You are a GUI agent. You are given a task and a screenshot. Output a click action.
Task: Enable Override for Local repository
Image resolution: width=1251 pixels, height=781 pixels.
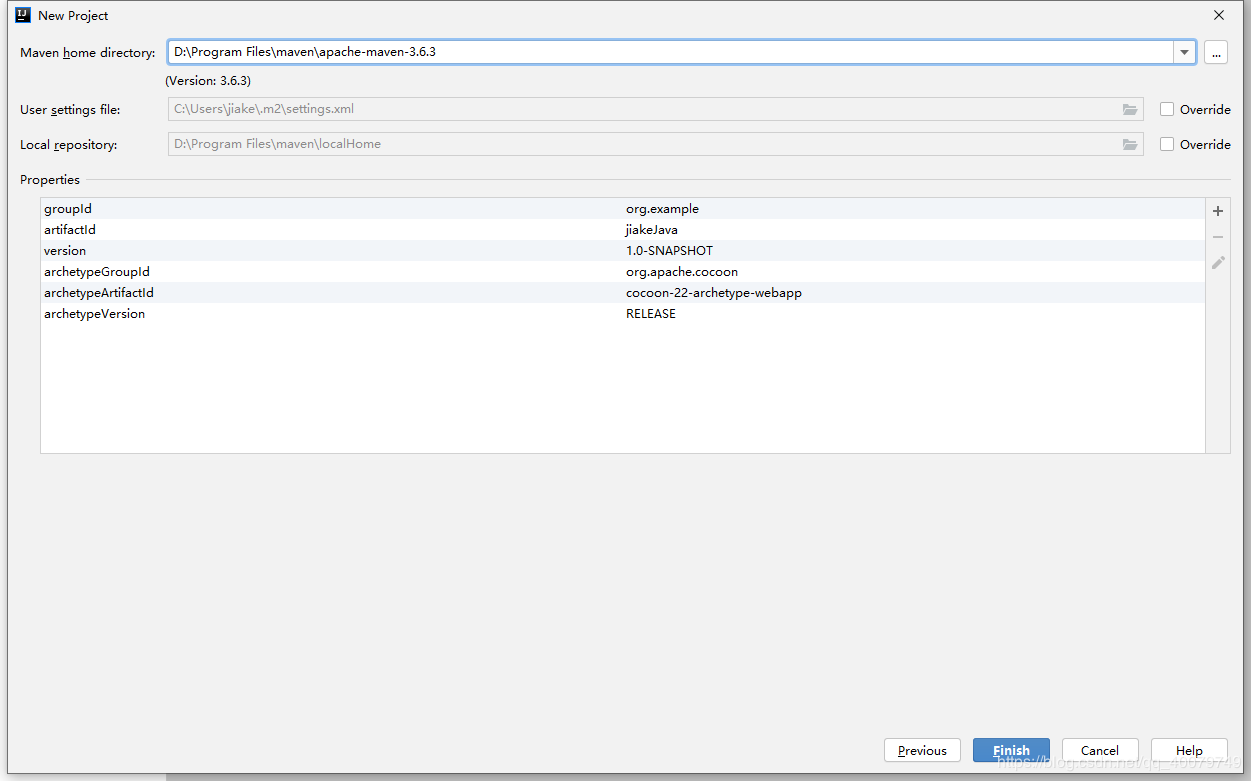pyautogui.click(x=1167, y=144)
